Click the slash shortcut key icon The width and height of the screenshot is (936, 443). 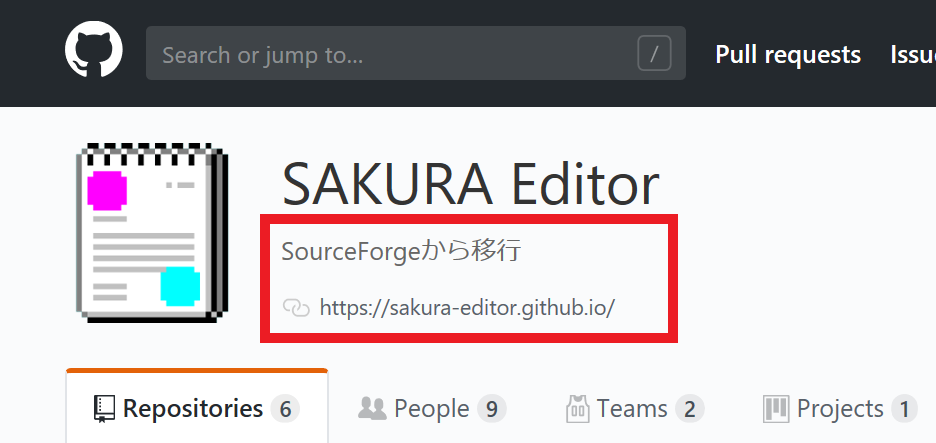(x=654, y=54)
